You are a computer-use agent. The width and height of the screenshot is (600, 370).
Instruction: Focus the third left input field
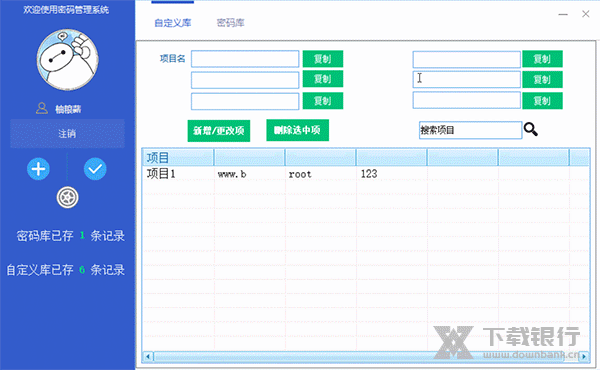(245, 101)
